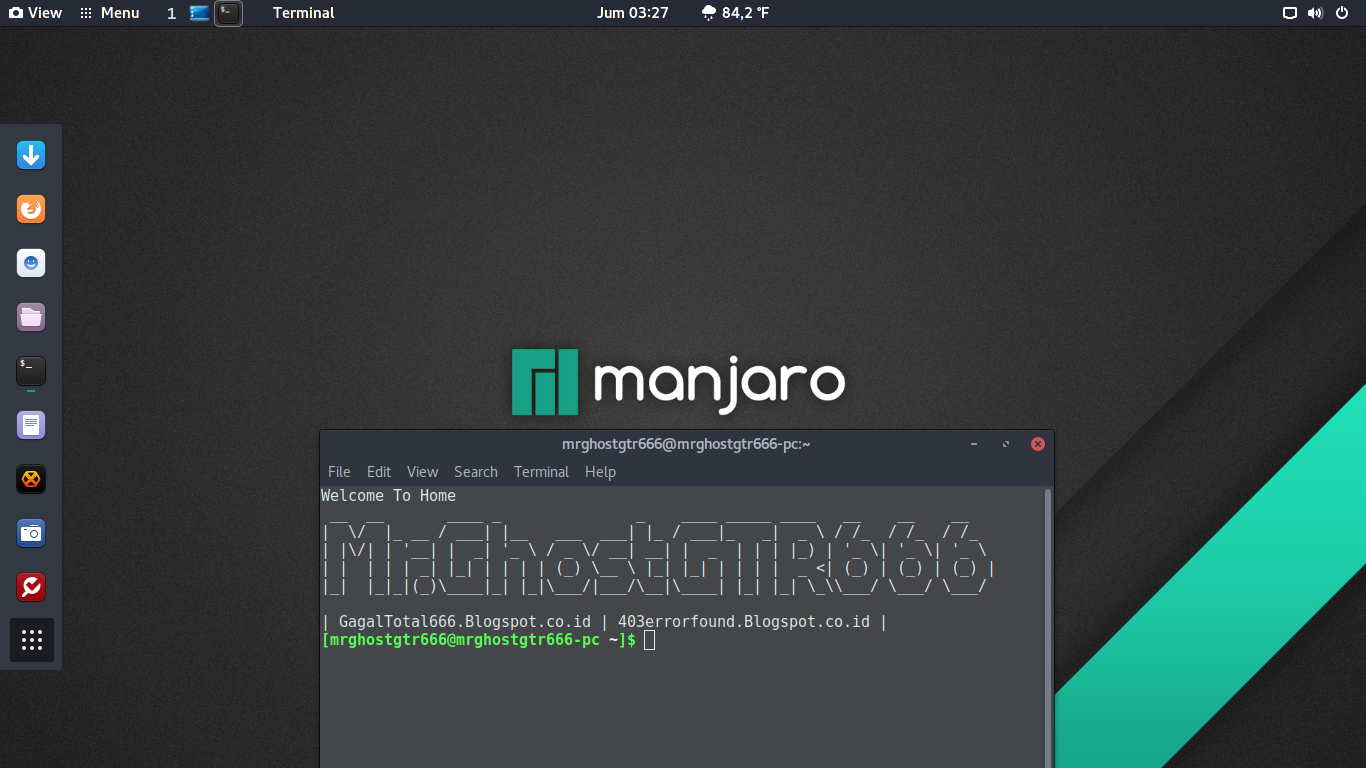Open the Terminal menu in the menu bar
Screen dimensions: 1366x768
click(x=541, y=471)
